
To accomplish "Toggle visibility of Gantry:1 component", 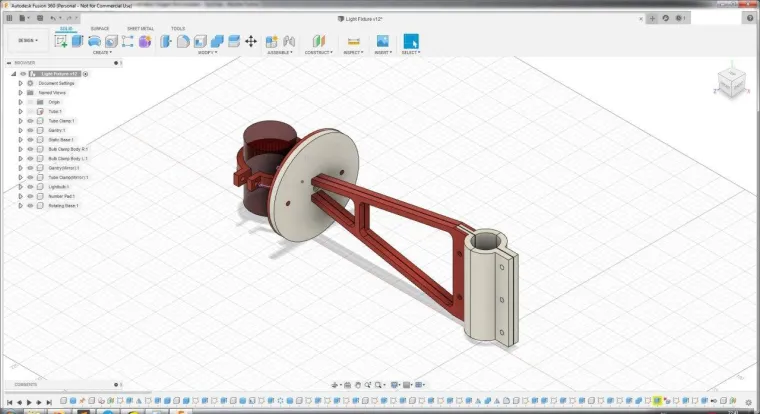I will click(x=30, y=130).
